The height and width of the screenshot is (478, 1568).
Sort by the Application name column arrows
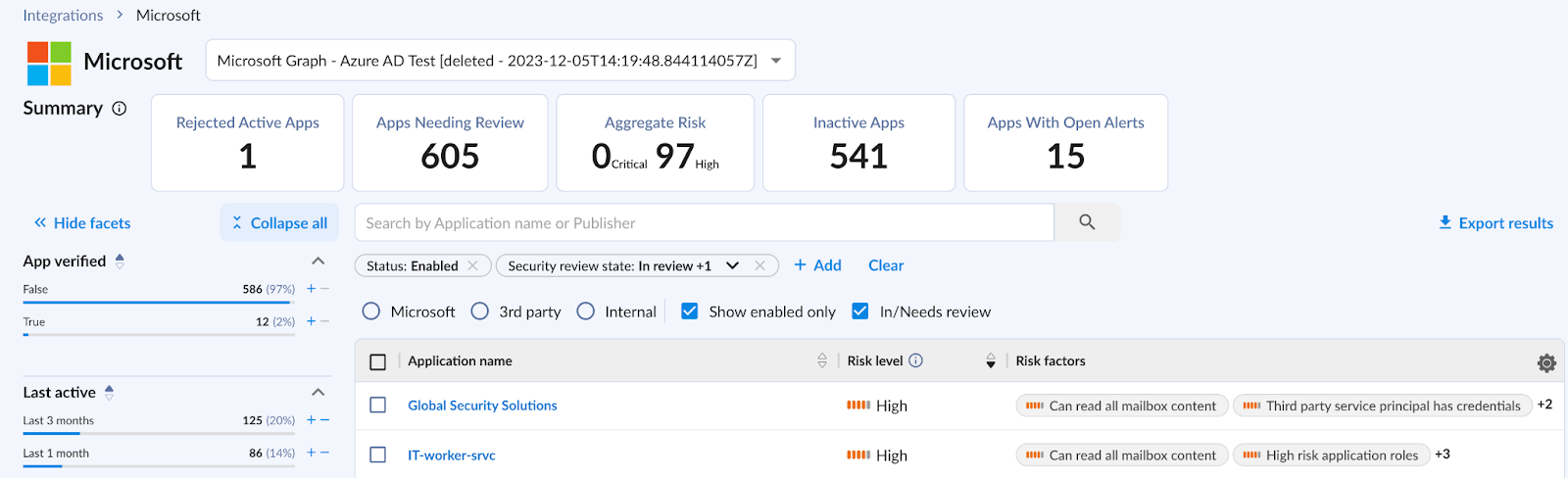click(822, 360)
